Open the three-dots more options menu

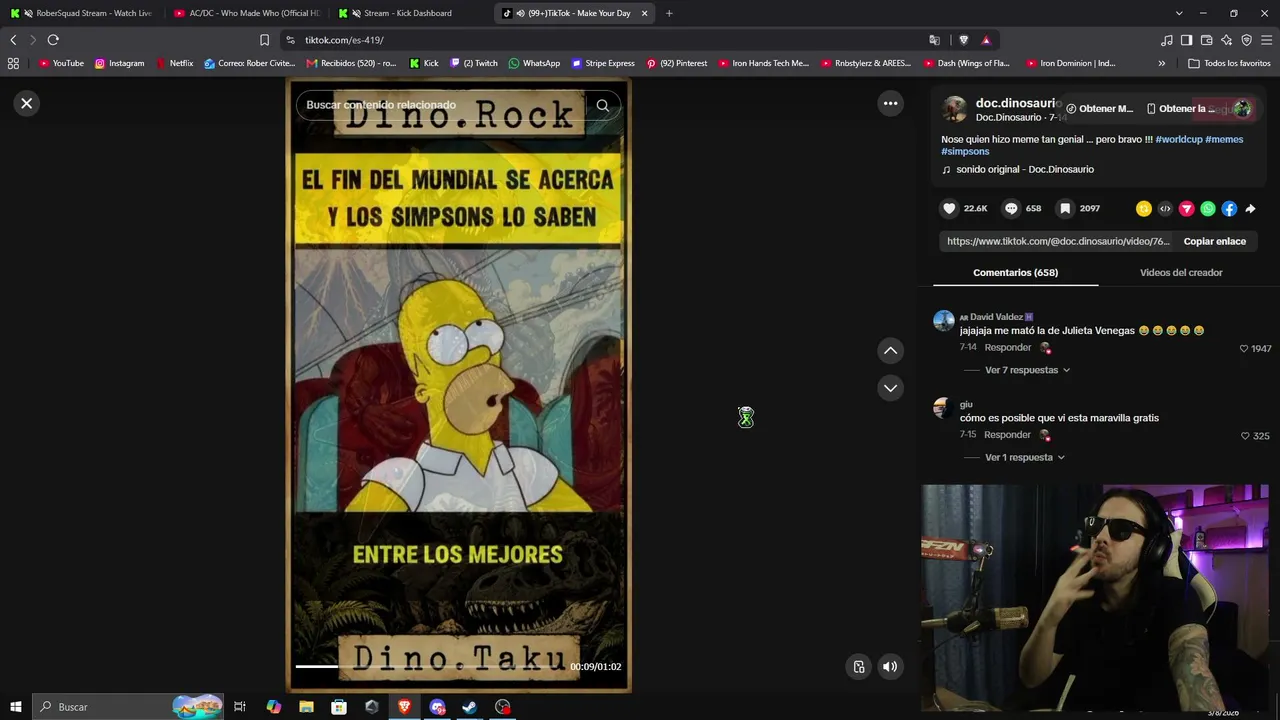coord(890,103)
